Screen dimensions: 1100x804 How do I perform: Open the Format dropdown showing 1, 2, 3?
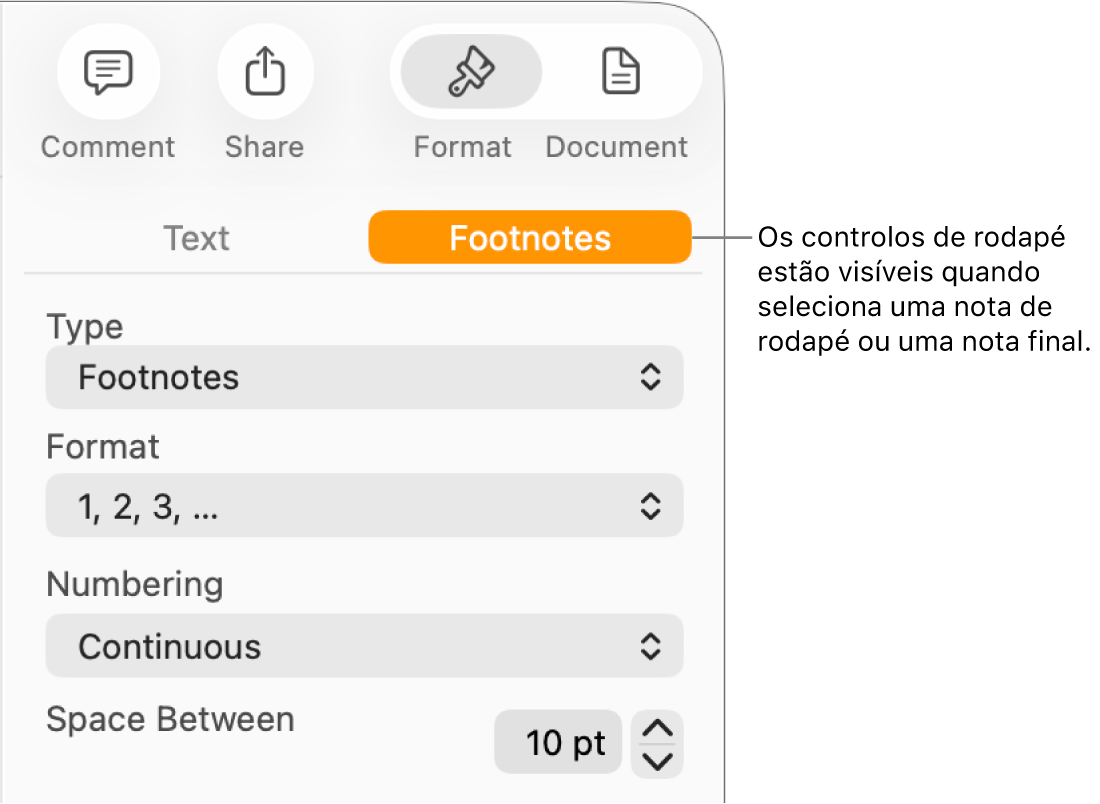[x=364, y=506]
